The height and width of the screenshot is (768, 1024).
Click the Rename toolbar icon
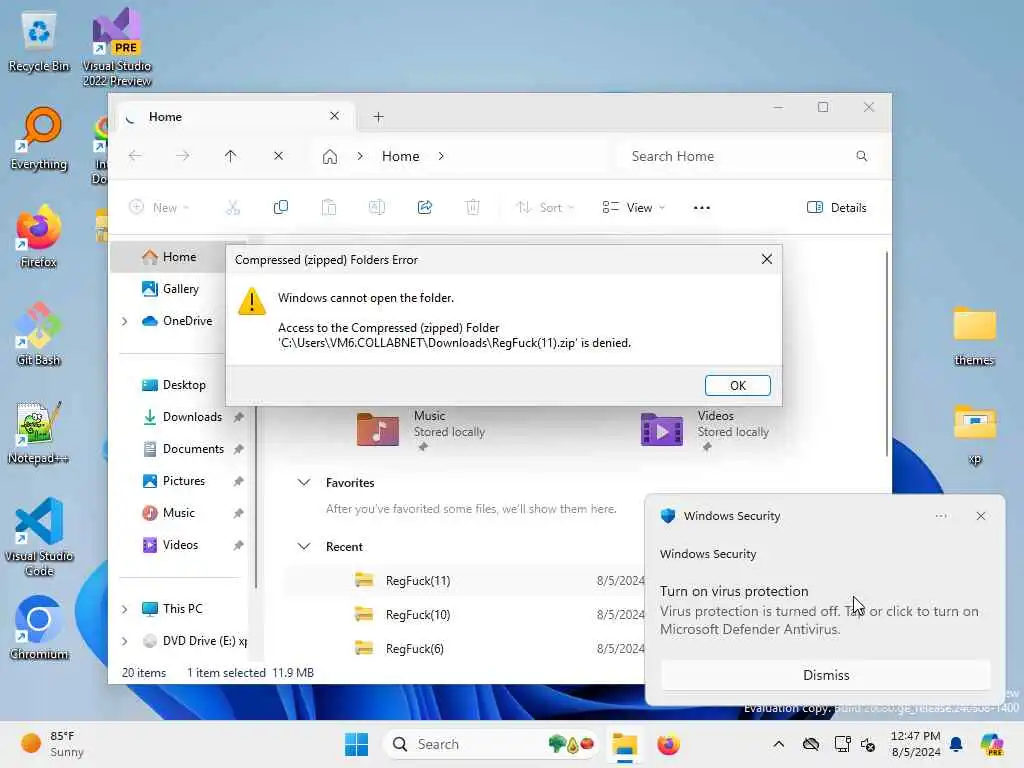pos(377,208)
